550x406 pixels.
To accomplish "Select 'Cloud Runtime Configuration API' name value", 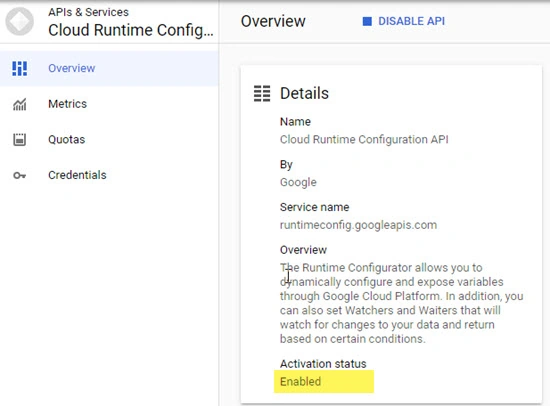I will 364,140.
